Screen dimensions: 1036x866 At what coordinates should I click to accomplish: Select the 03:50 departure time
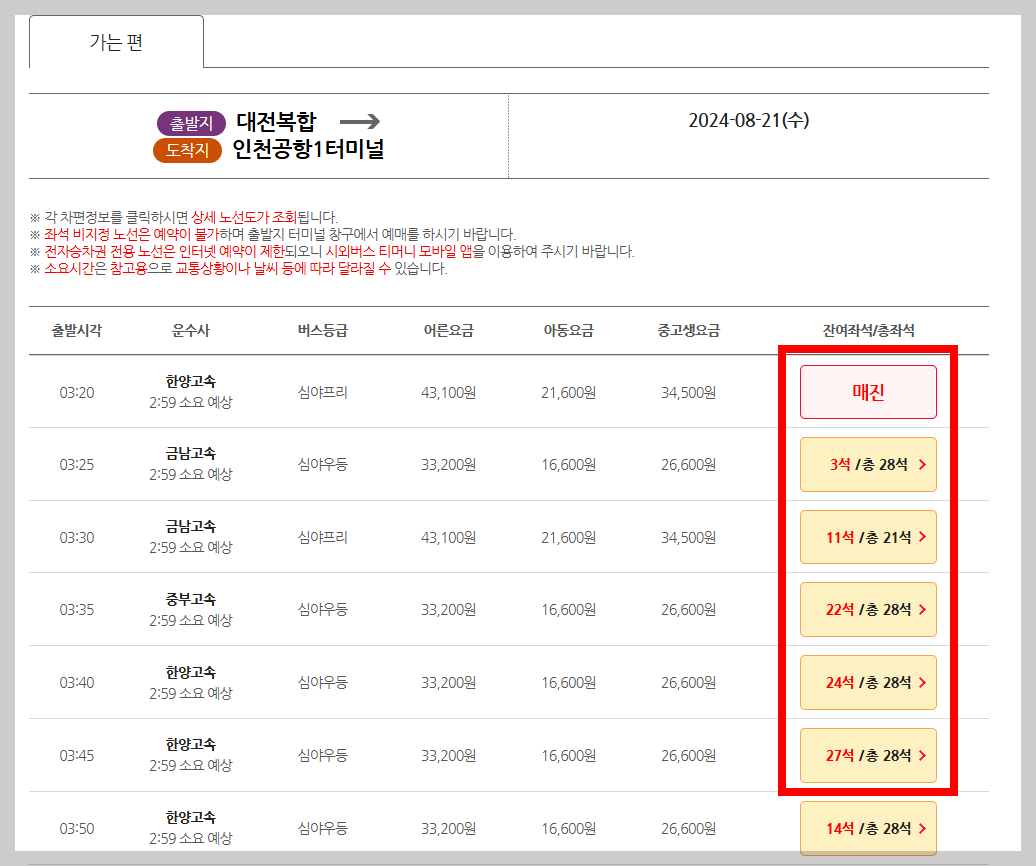[x=77, y=828]
